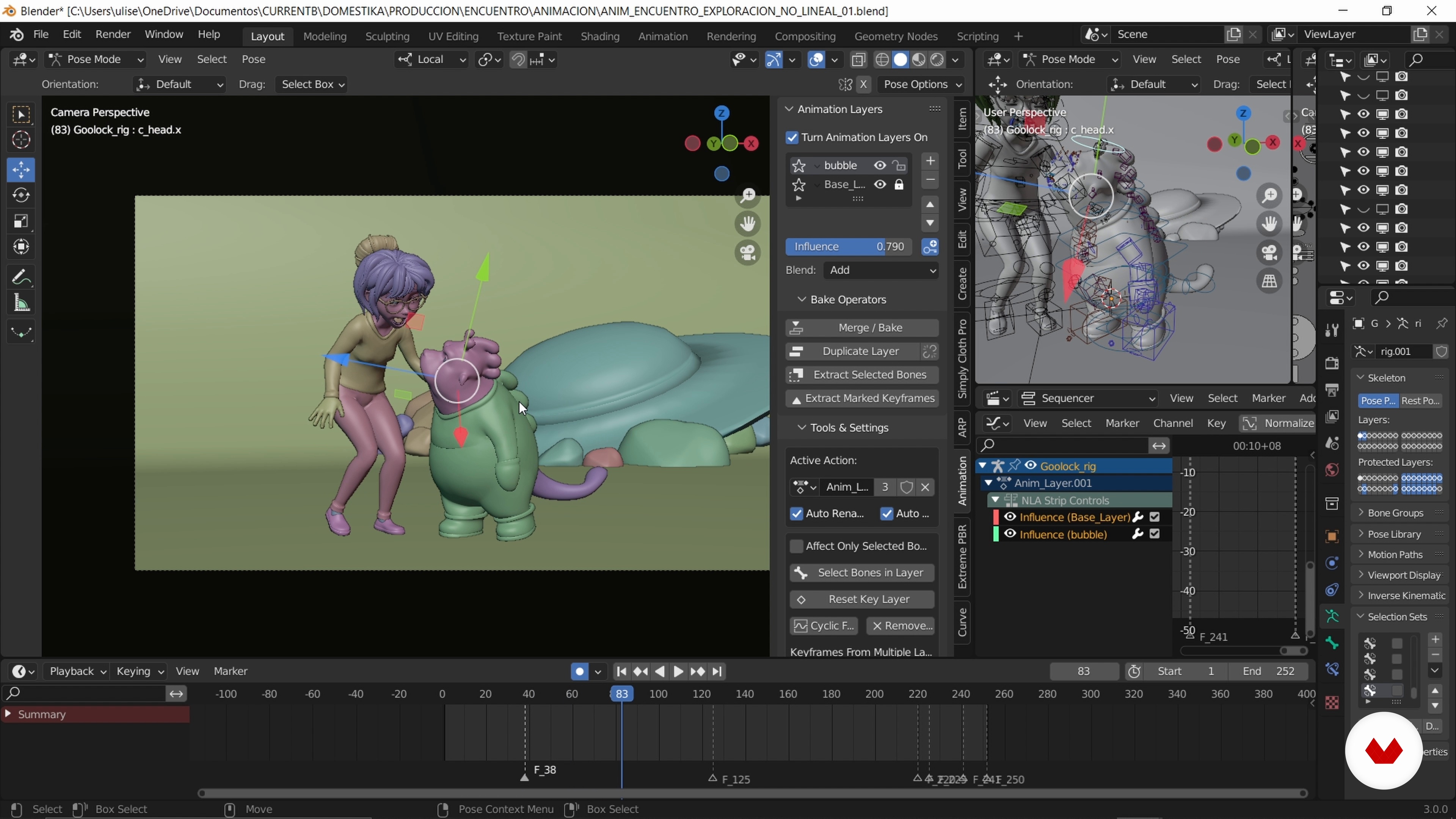The width and height of the screenshot is (1456, 819).
Task: Toggle camera view icon in main viewport
Action: (x=748, y=253)
